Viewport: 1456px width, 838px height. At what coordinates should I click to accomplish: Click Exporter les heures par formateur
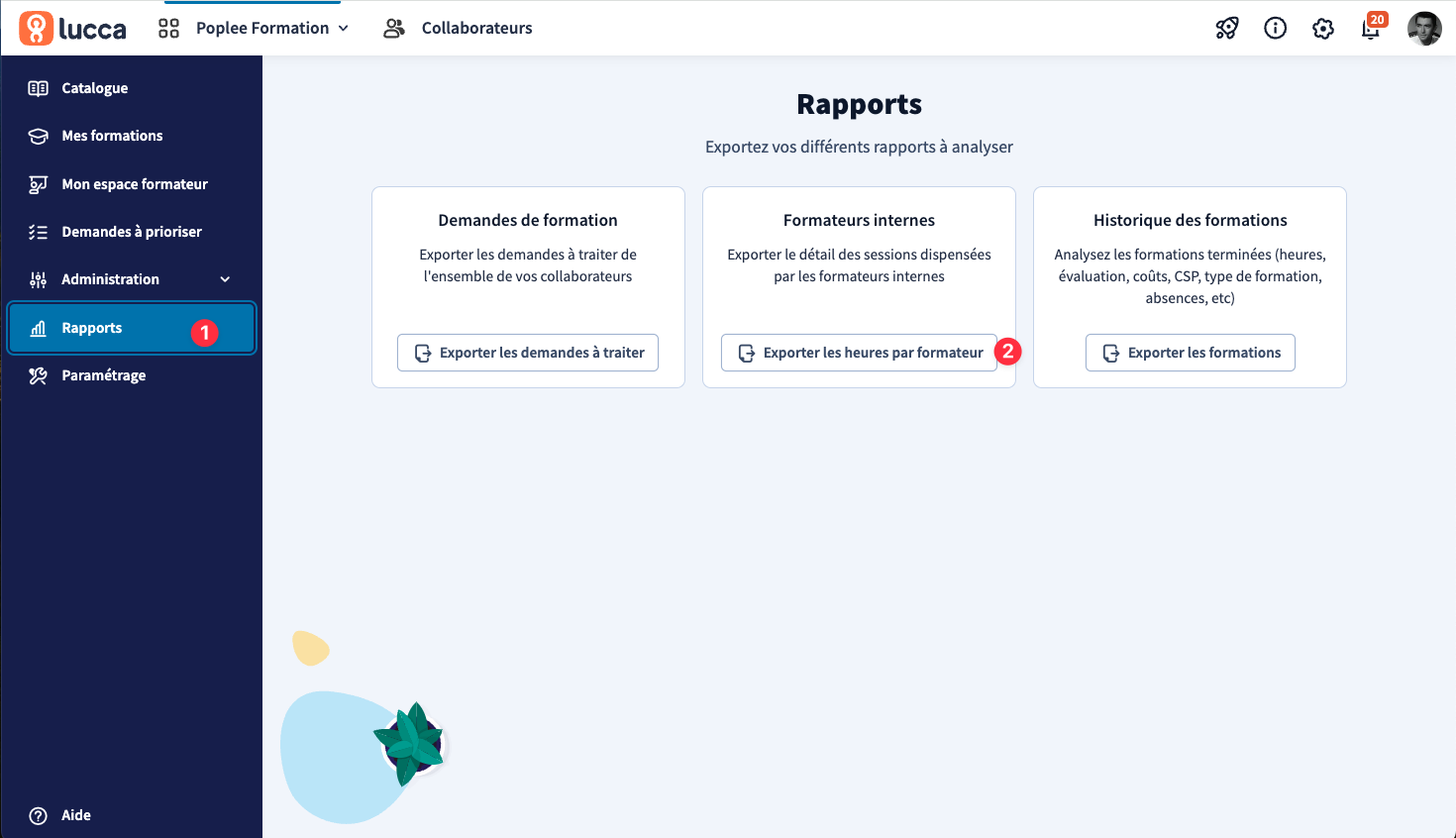click(x=859, y=353)
